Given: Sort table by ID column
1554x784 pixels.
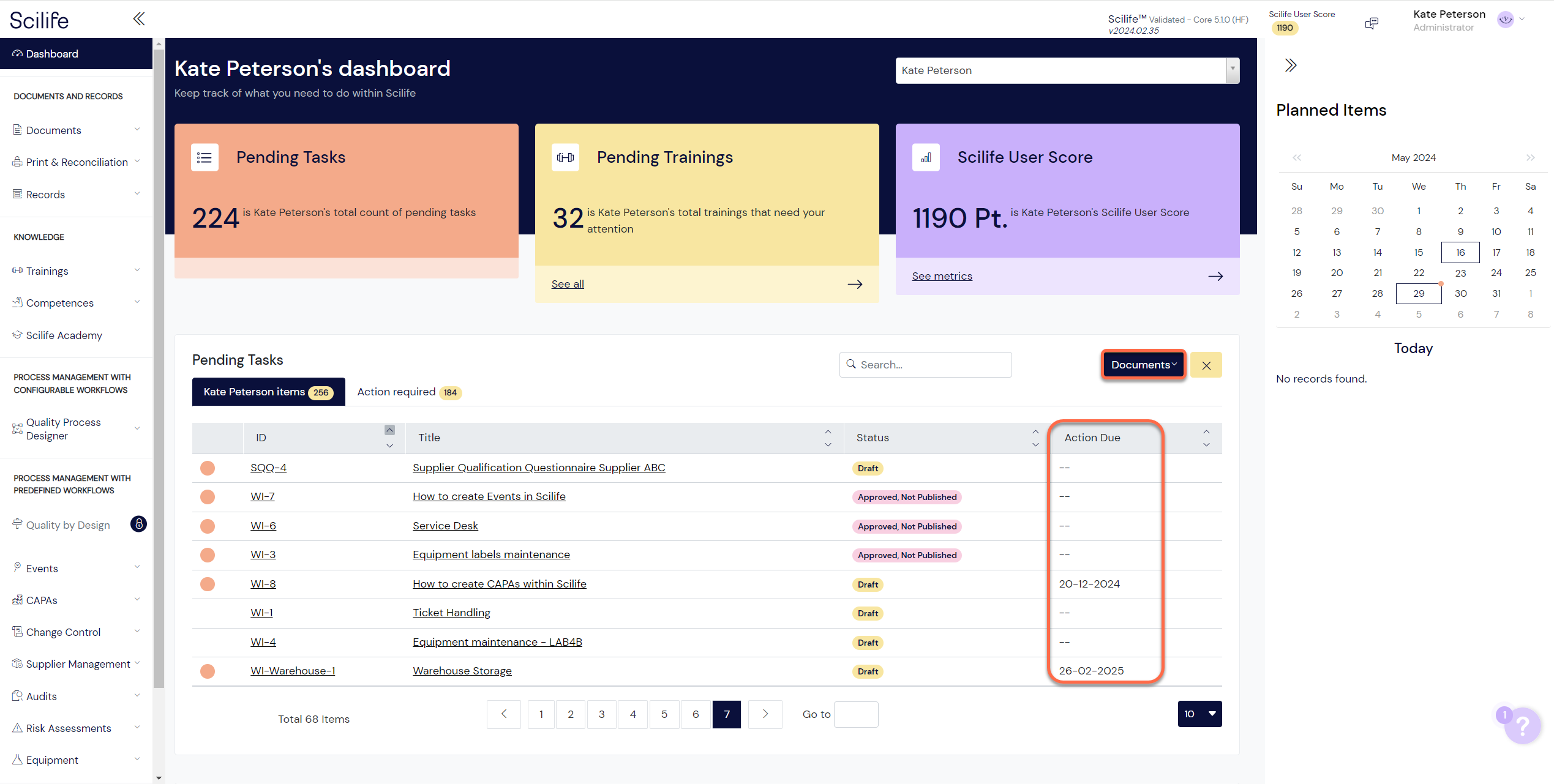Looking at the screenshot, I should click(x=389, y=438).
